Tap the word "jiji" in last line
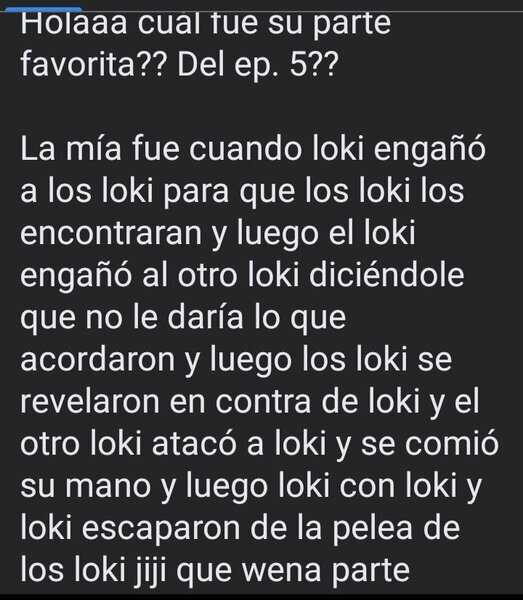The width and height of the screenshot is (523, 600). [152, 572]
